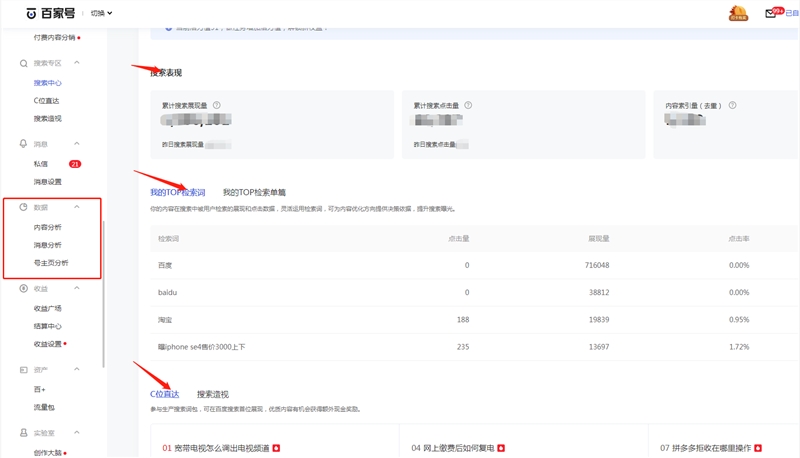Viewport: 800px width, 458px height.
Task: Open the 切换 account dropdown
Action: click(x=101, y=13)
